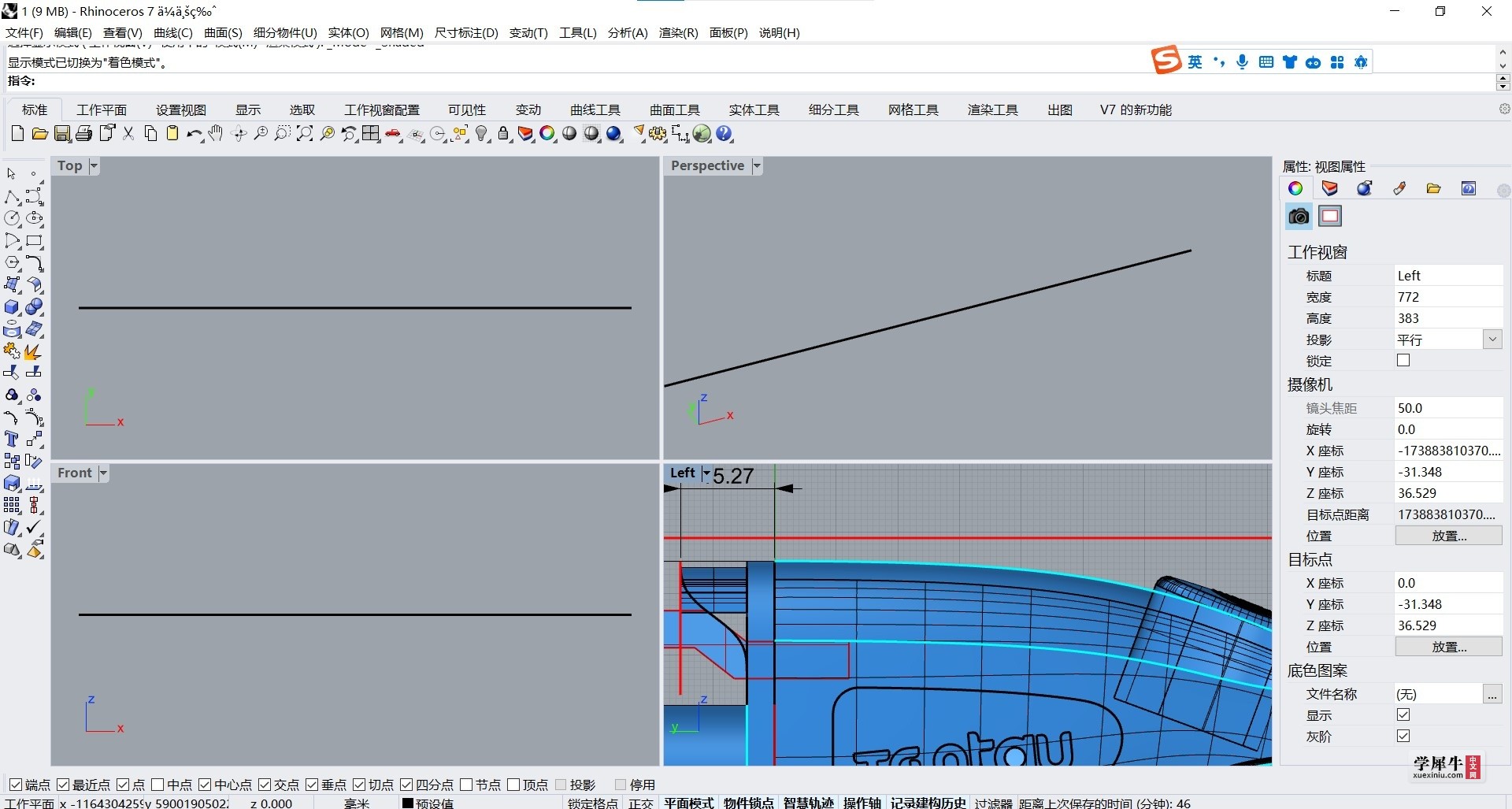Open the Top viewport dropdown arrow
This screenshot has height=809, width=1512.
[94, 165]
